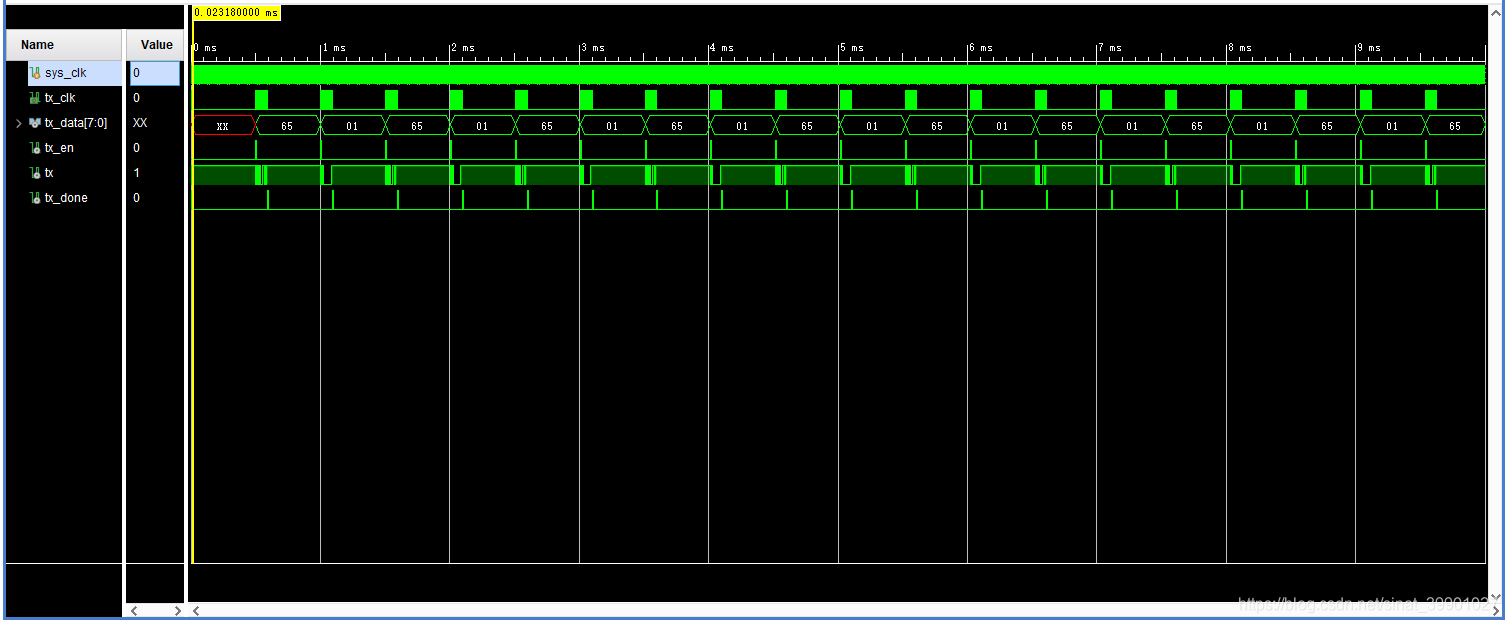Click the tx signal value 1
The height and width of the screenshot is (623, 1508).
pyautogui.click(x=137, y=173)
